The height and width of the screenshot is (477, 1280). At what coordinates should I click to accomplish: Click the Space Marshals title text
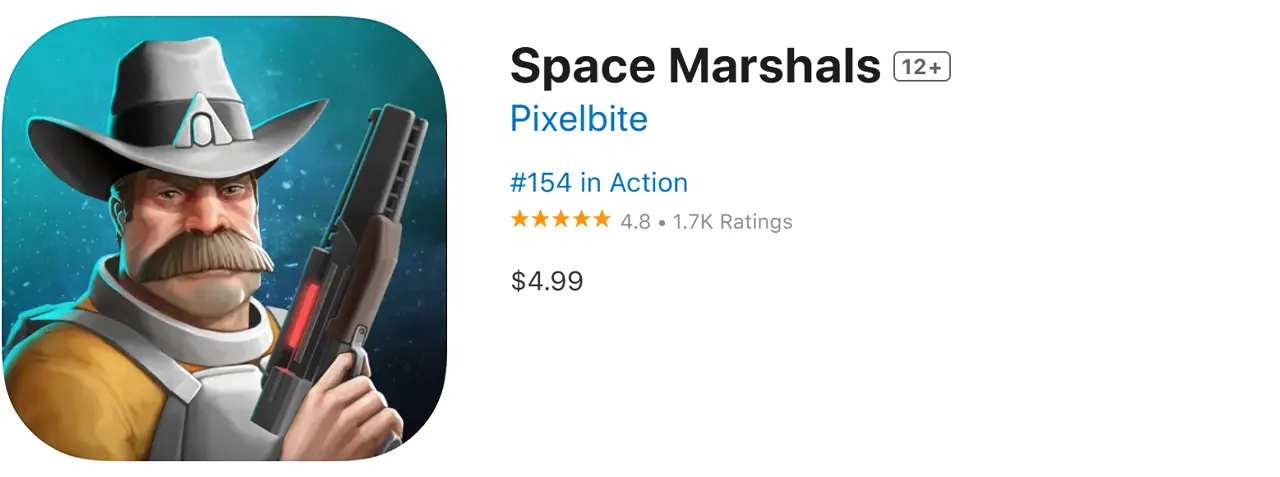pyautogui.click(x=695, y=67)
